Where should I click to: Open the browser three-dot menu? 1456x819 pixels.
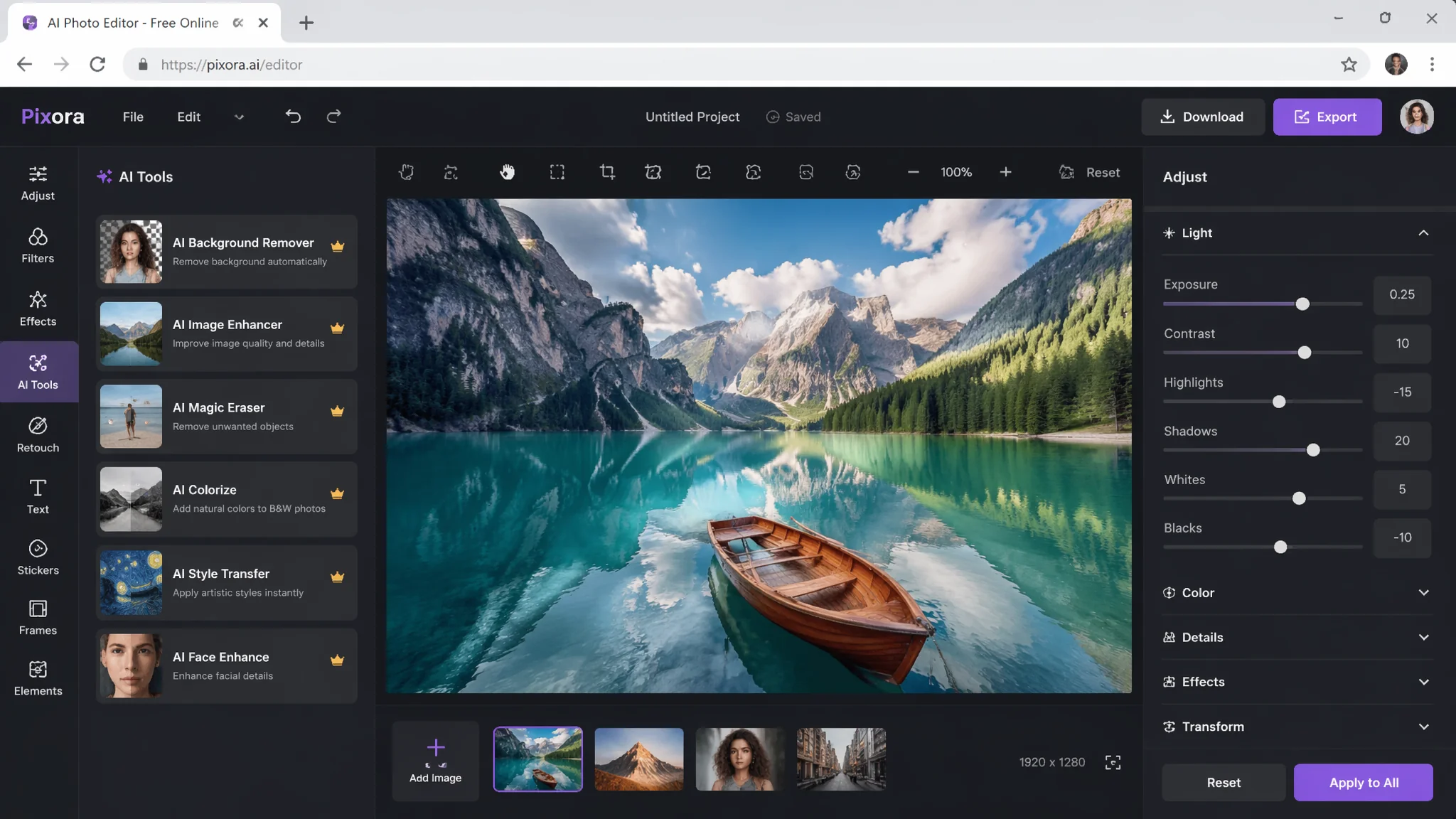click(x=1432, y=65)
